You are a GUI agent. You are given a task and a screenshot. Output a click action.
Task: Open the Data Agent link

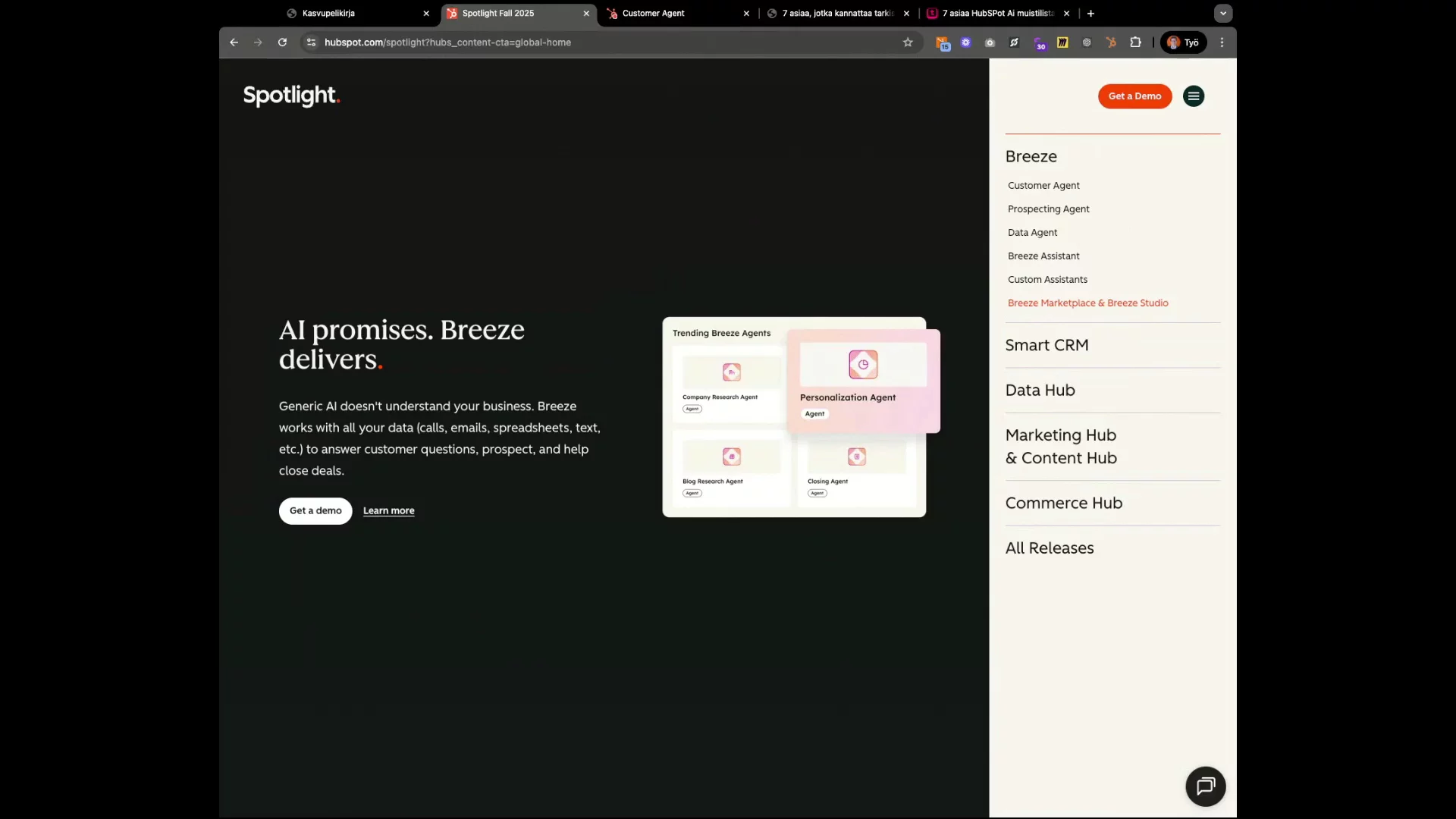coord(1032,233)
